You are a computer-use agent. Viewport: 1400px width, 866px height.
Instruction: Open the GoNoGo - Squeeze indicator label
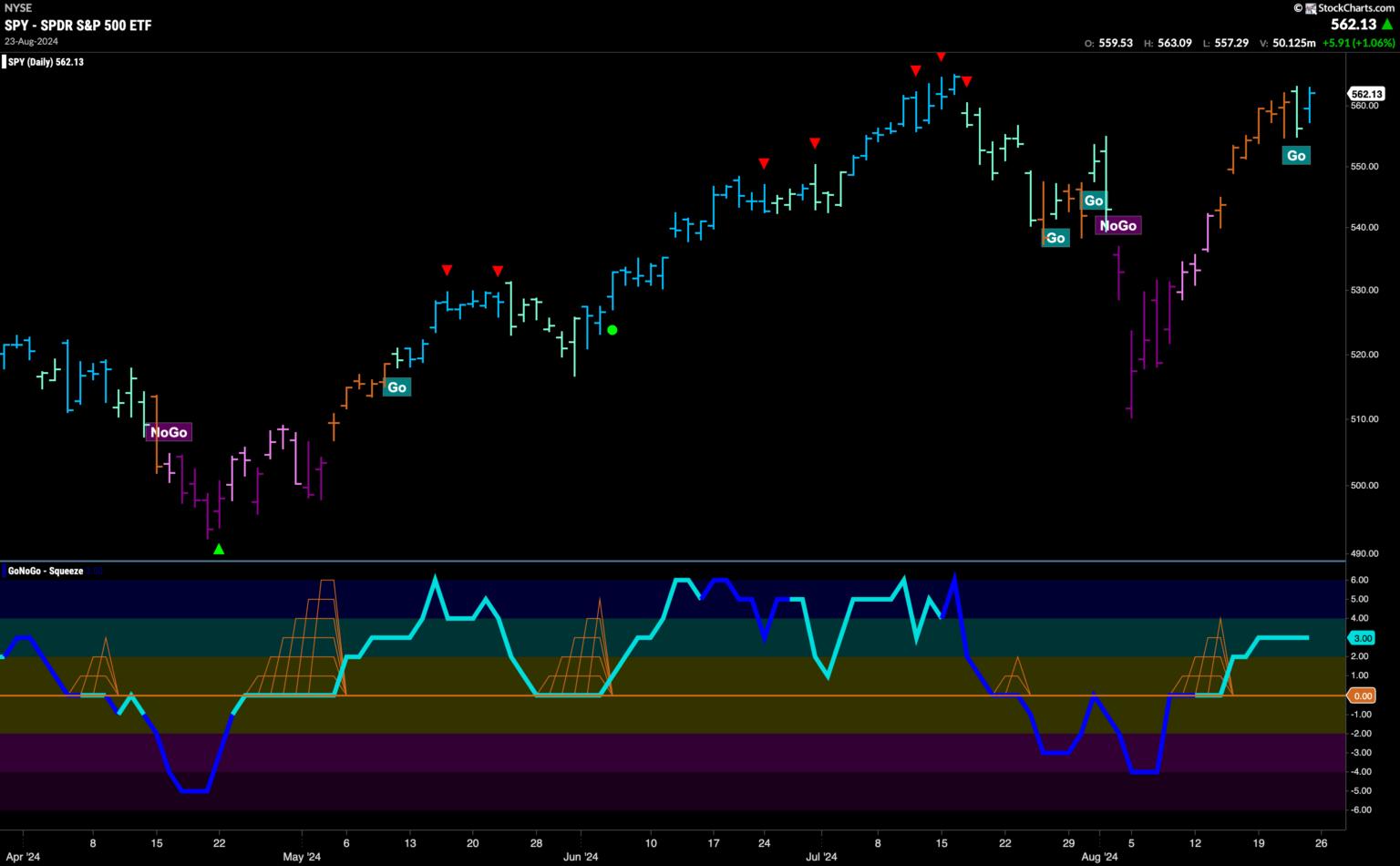(x=46, y=572)
